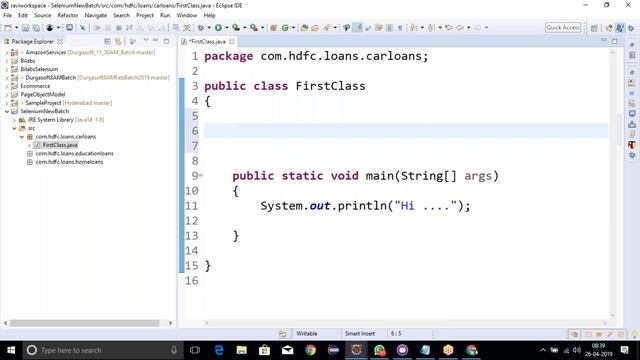Click the Skip All Breakpoints icon

(x=82, y=28)
